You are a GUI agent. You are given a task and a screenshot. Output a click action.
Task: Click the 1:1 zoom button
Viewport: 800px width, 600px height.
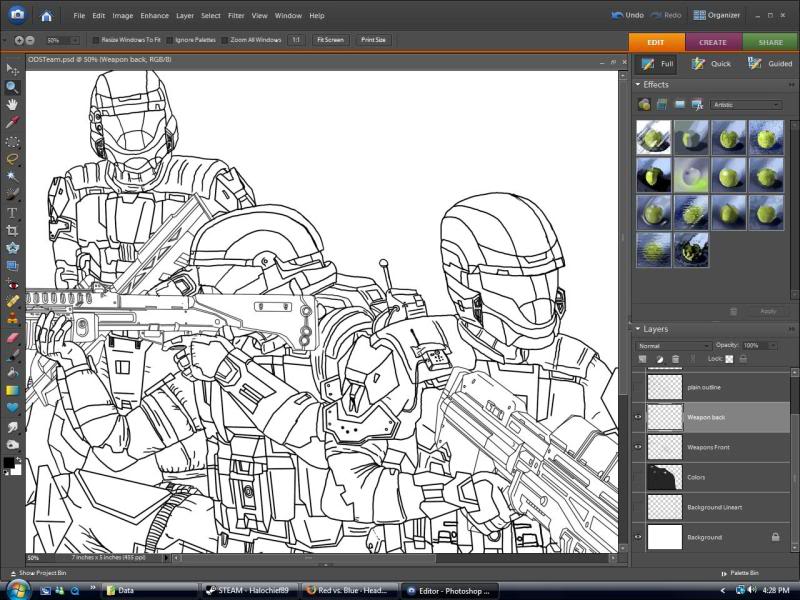click(296, 40)
